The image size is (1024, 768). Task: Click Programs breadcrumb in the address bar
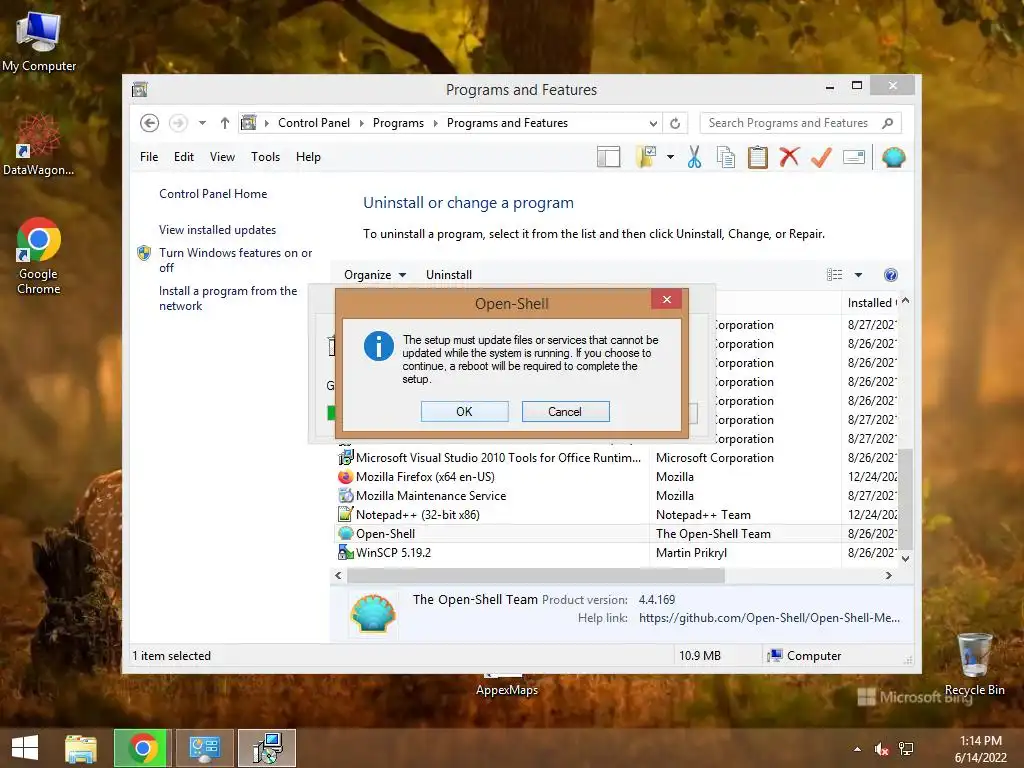[398, 123]
